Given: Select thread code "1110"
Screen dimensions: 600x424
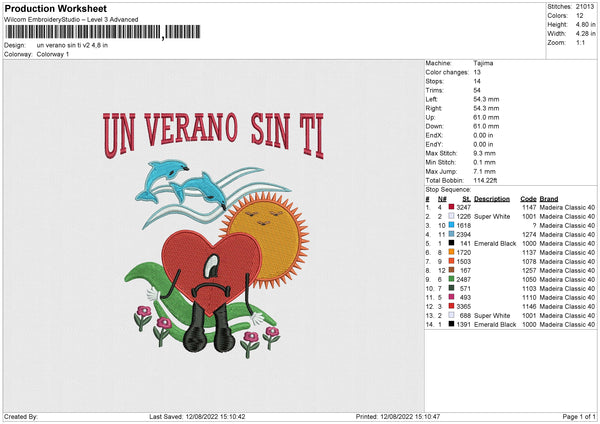Looking at the screenshot, I should point(529,297).
